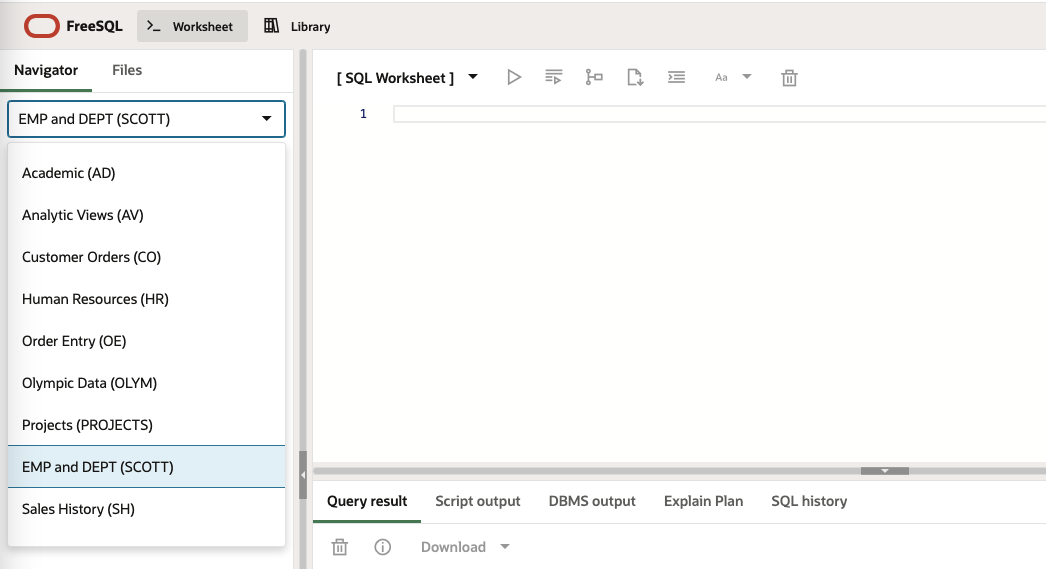The height and width of the screenshot is (569, 1046).
Task: Run the SQL statement with play icon
Action: [514, 77]
